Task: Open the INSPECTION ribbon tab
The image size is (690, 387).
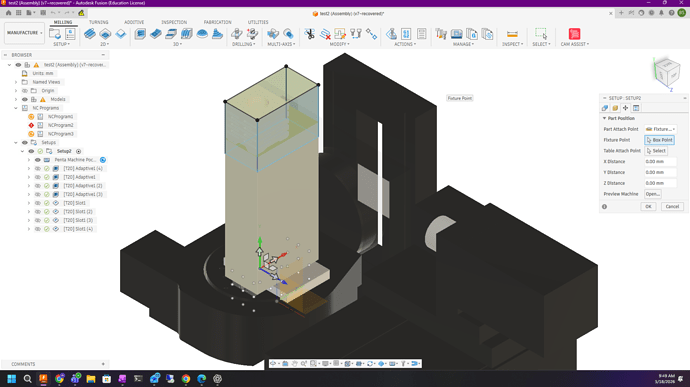Action: pos(174,22)
